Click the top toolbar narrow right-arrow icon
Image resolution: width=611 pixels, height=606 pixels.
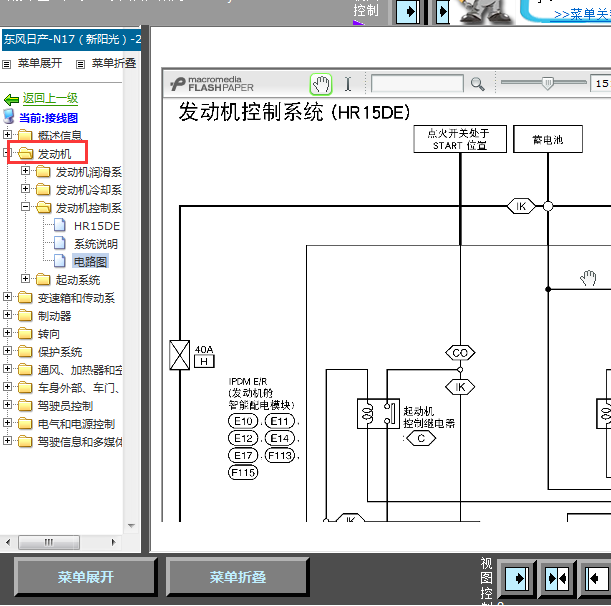442,12
